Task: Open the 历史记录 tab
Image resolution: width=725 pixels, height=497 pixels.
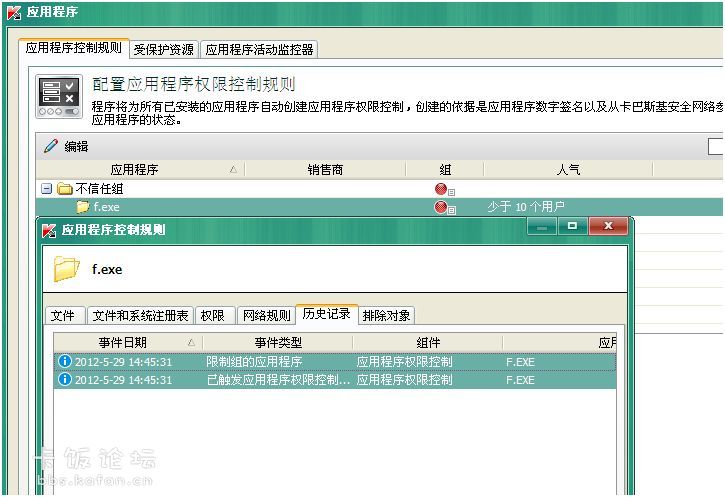Action: (326, 314)
